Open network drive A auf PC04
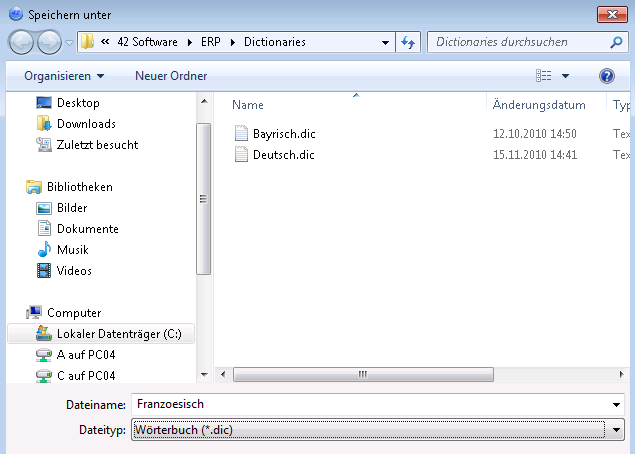This screenshot has width=635, height=454. click(86, 355)
